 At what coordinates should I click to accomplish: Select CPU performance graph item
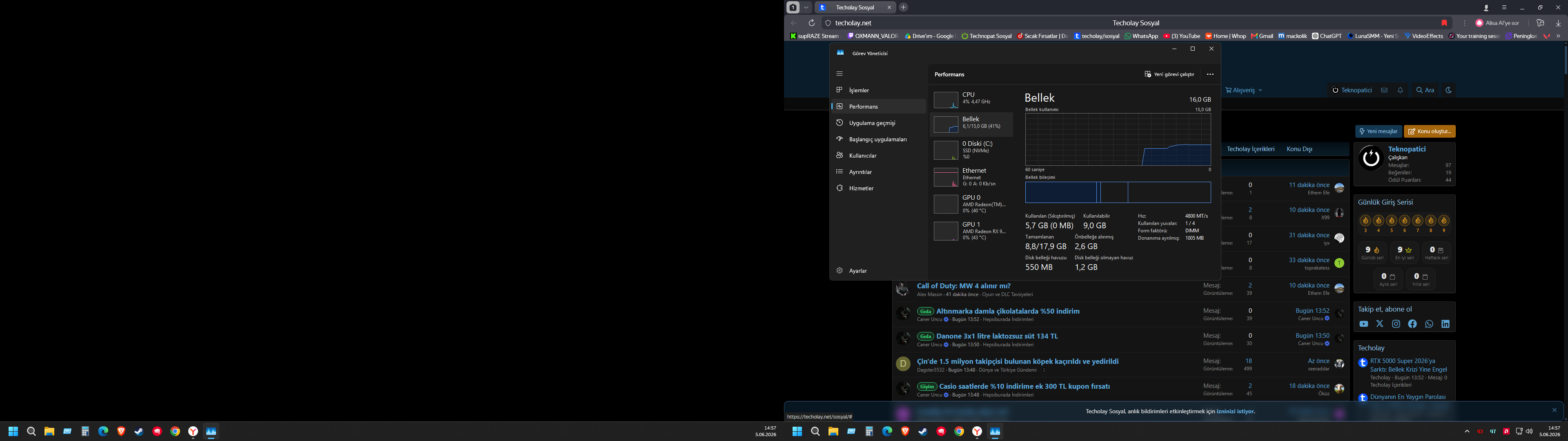click(971, 99)
